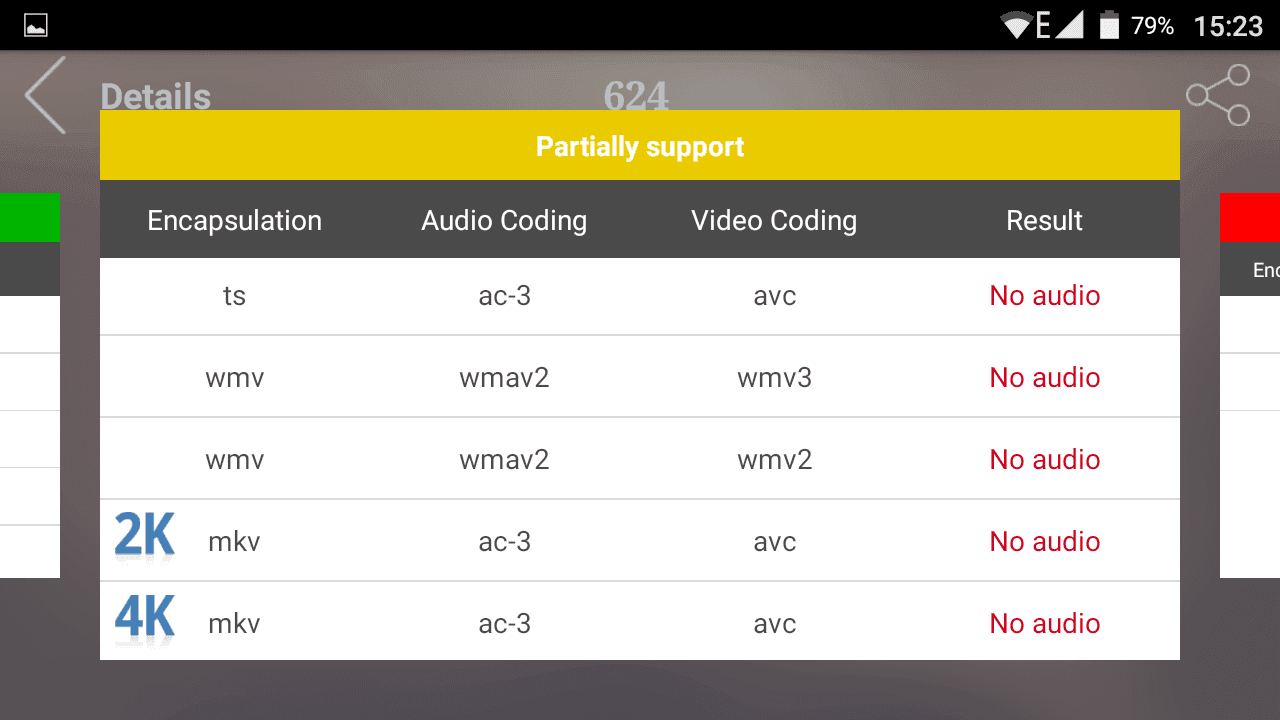Tap the Audio Coding column header
Screen dimensions: 1280x720
pos(504,221)
